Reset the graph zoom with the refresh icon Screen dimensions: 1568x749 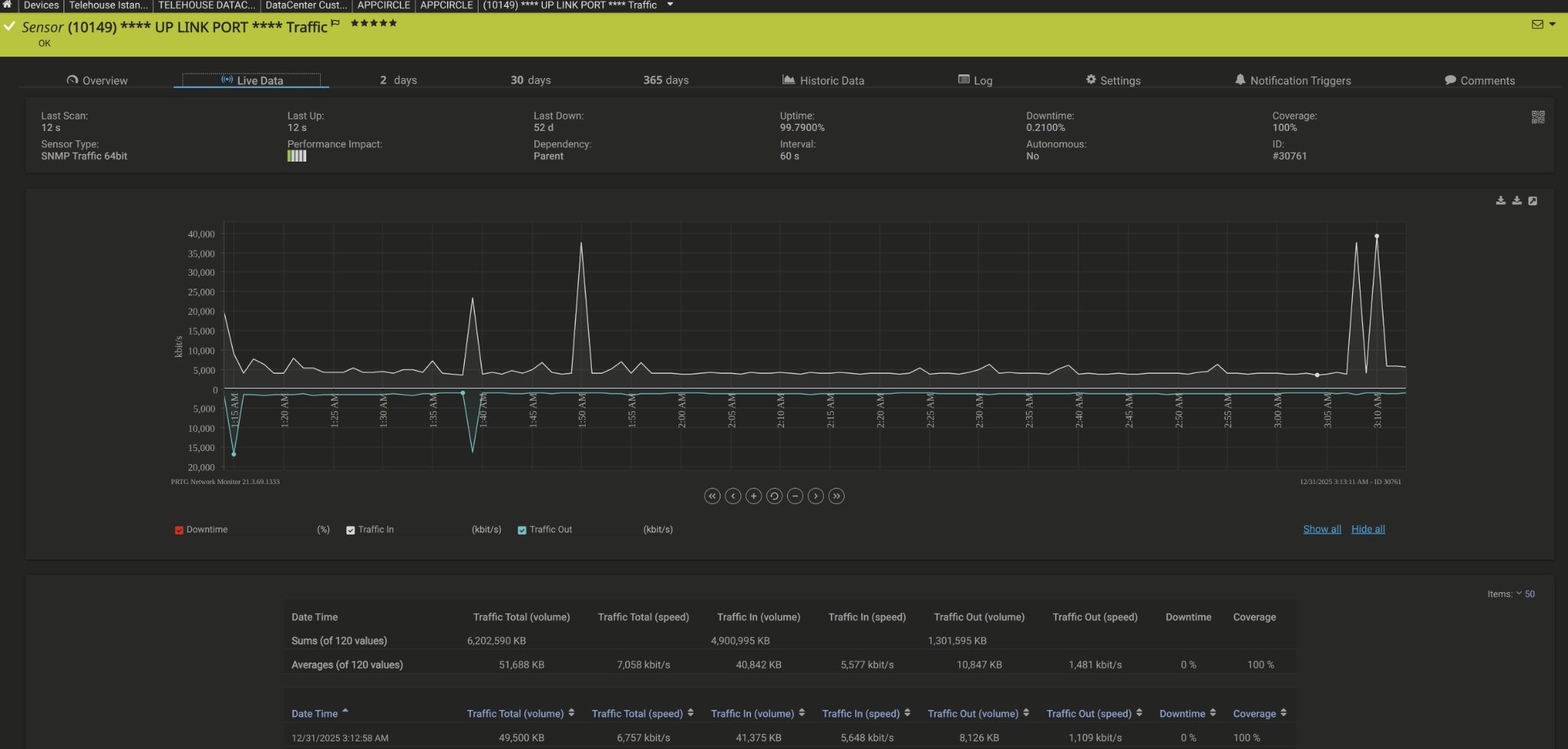[x=774, y=496]
